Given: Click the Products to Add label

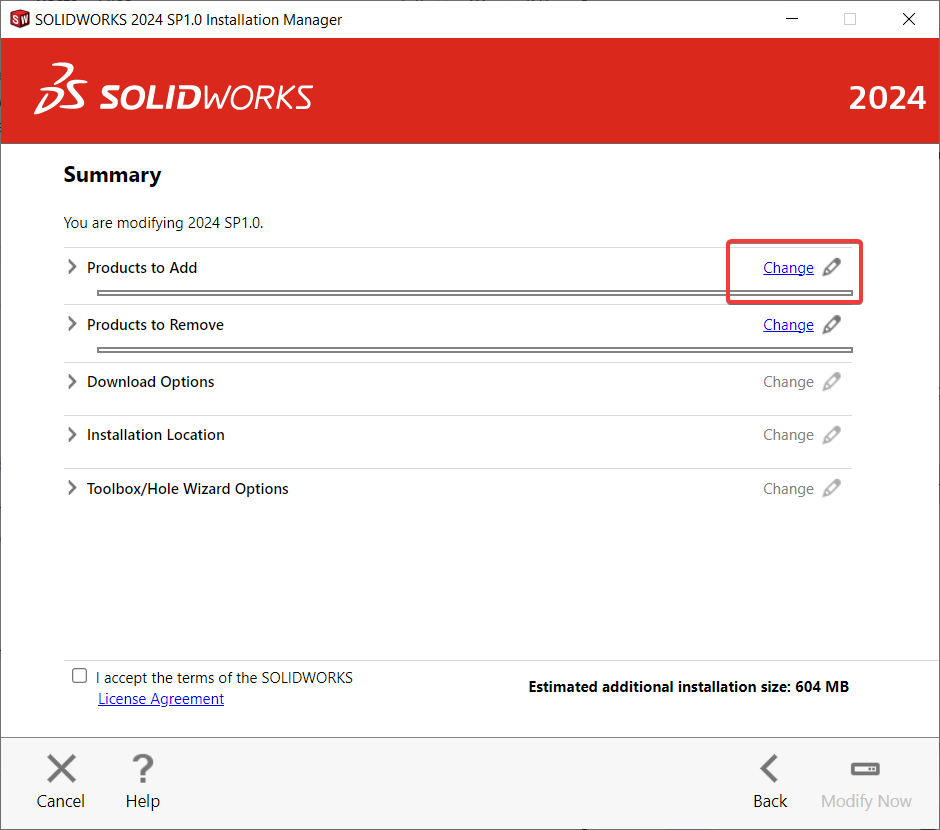Looking at the screenshot, I should tap(142, 268).
